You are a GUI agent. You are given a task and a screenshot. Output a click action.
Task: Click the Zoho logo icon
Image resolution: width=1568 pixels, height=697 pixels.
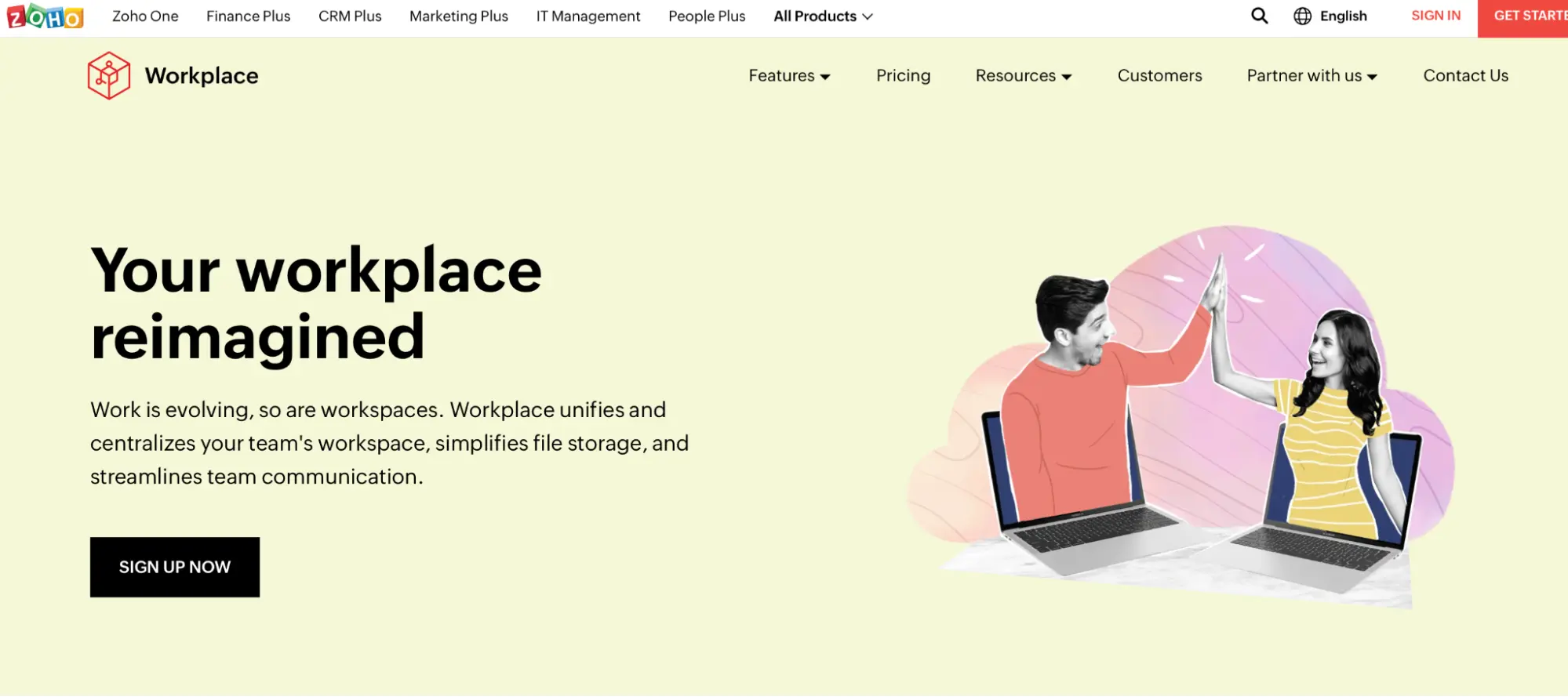45,16
